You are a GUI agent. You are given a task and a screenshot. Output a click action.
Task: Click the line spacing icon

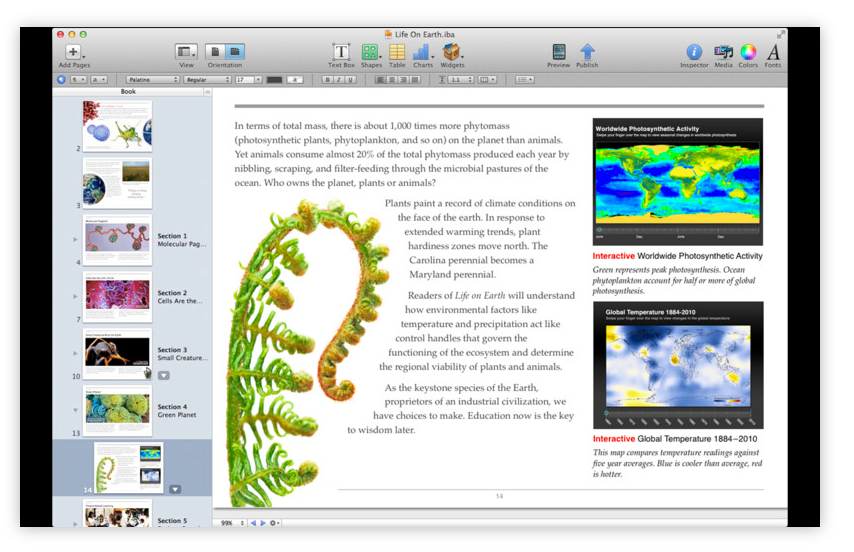(x=442, y=79)
